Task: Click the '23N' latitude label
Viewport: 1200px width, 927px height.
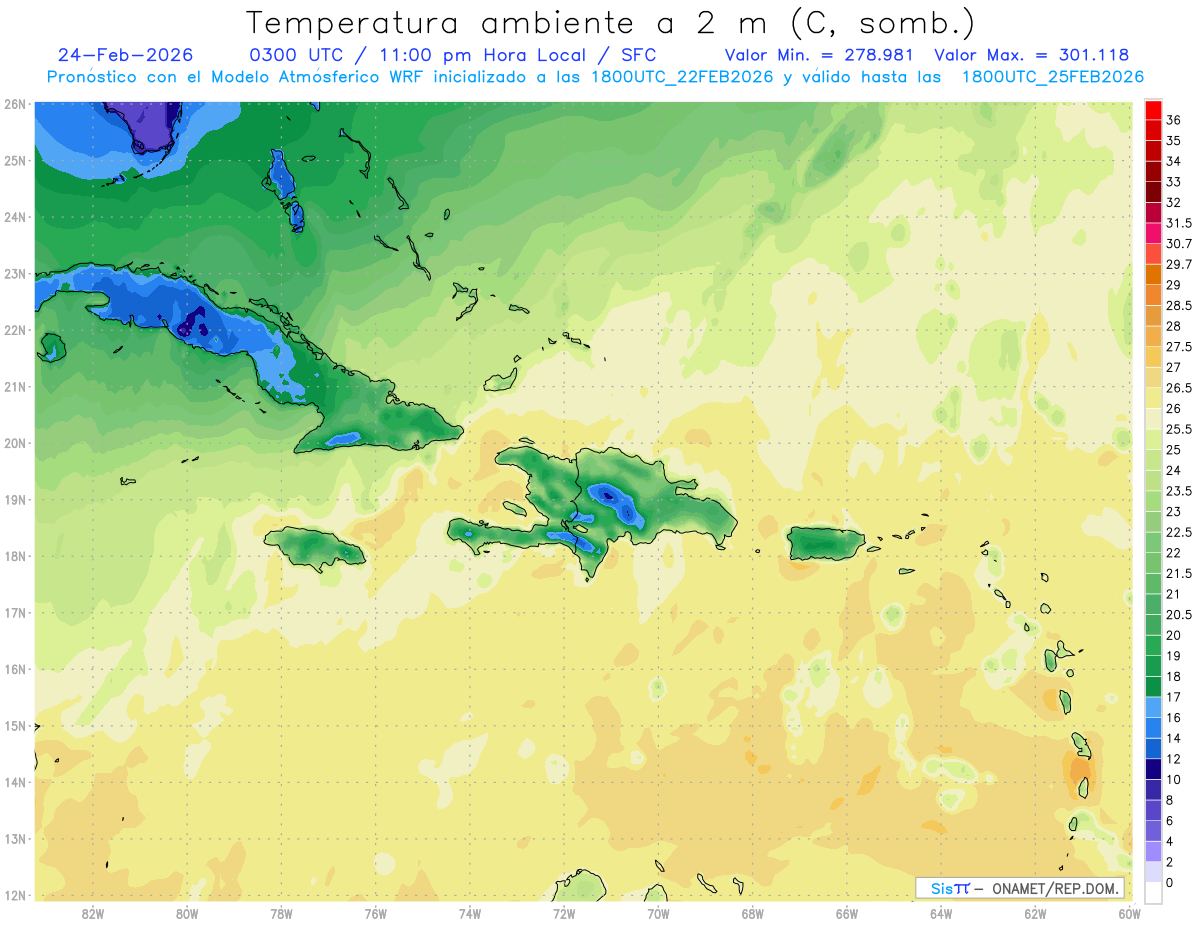Action: [16, 274]
